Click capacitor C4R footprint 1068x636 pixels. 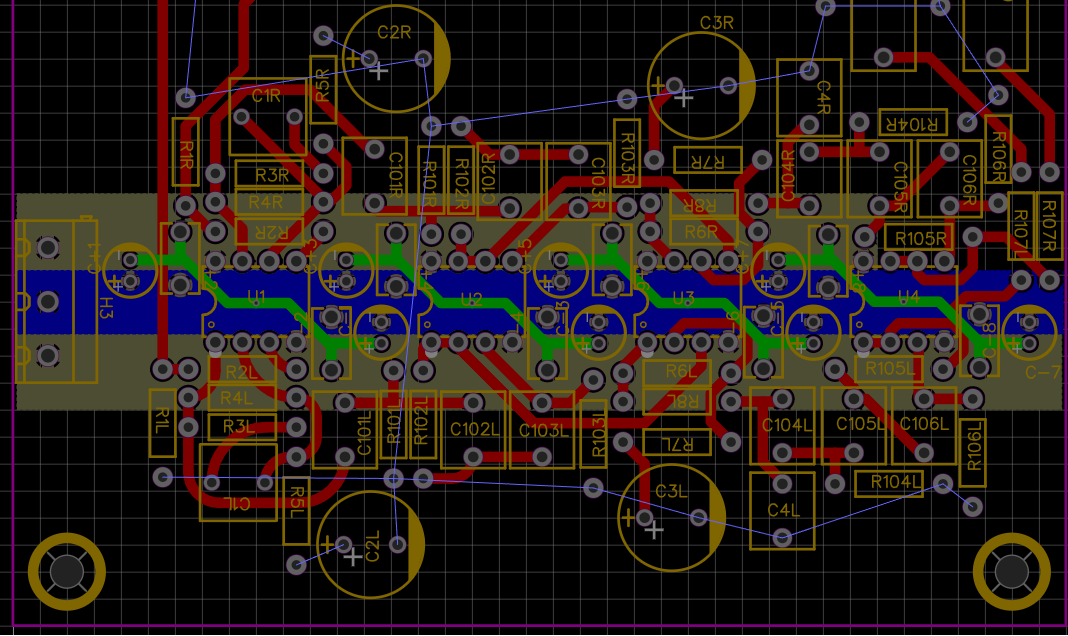809,97
